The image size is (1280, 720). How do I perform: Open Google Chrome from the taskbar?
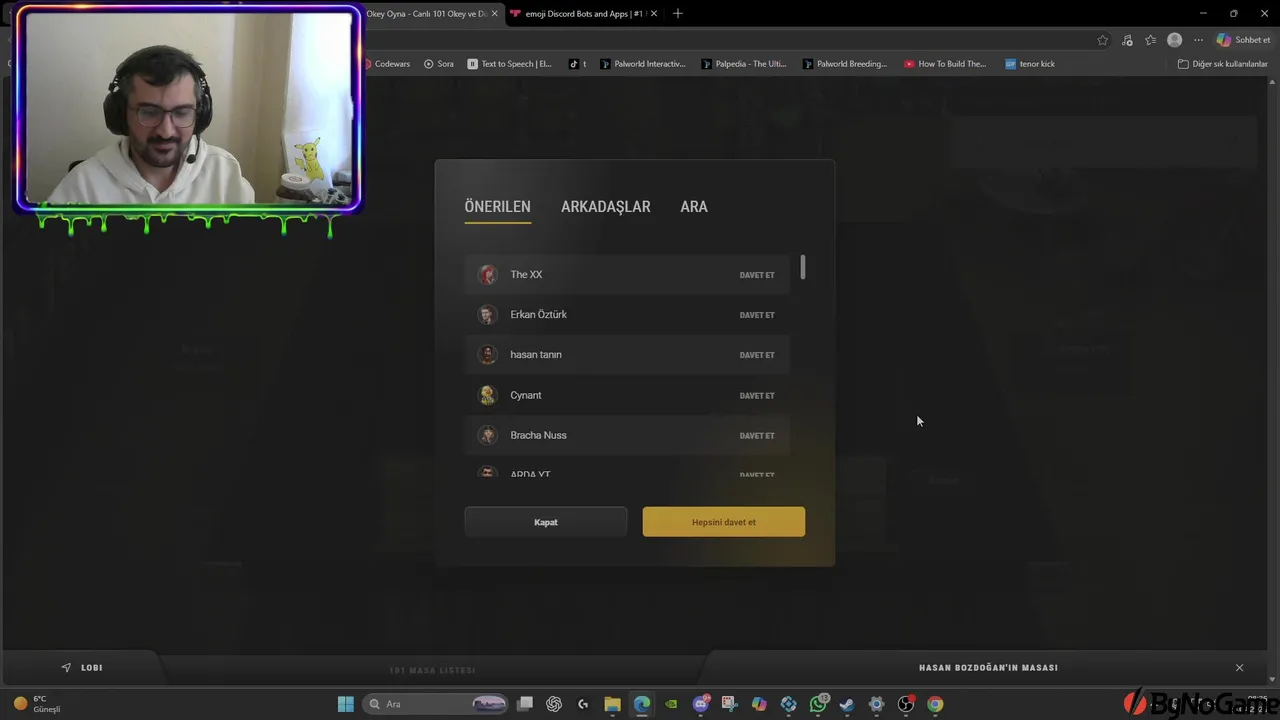pos(935,704)
